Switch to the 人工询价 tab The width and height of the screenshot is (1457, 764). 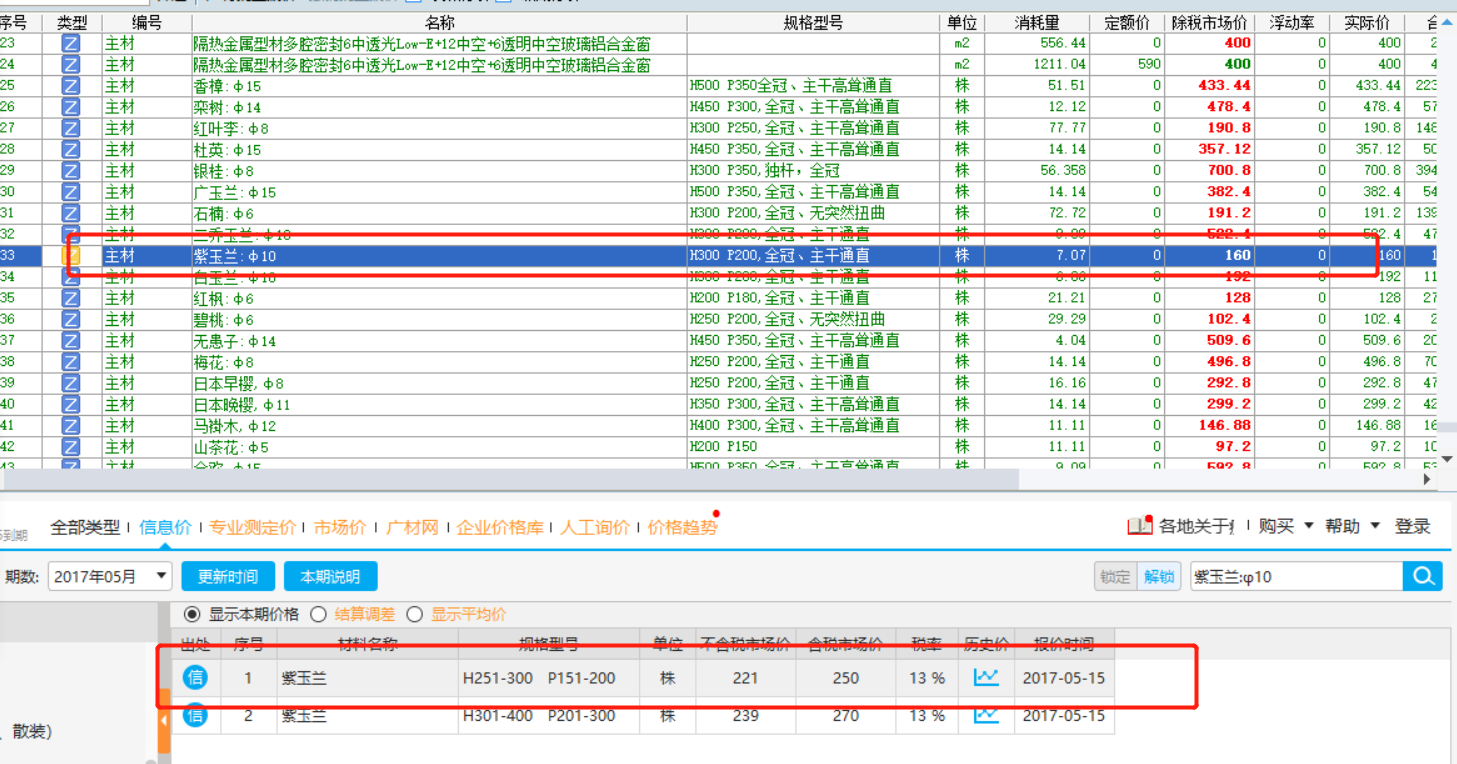coord(595,527)
